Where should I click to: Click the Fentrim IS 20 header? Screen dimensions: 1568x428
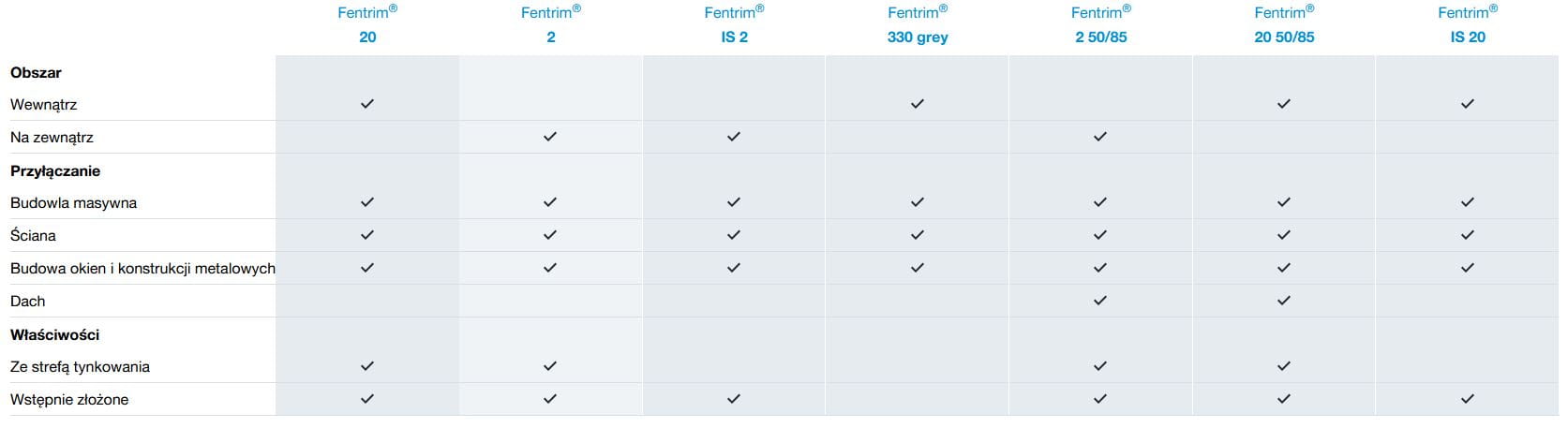pos(1468,25)
